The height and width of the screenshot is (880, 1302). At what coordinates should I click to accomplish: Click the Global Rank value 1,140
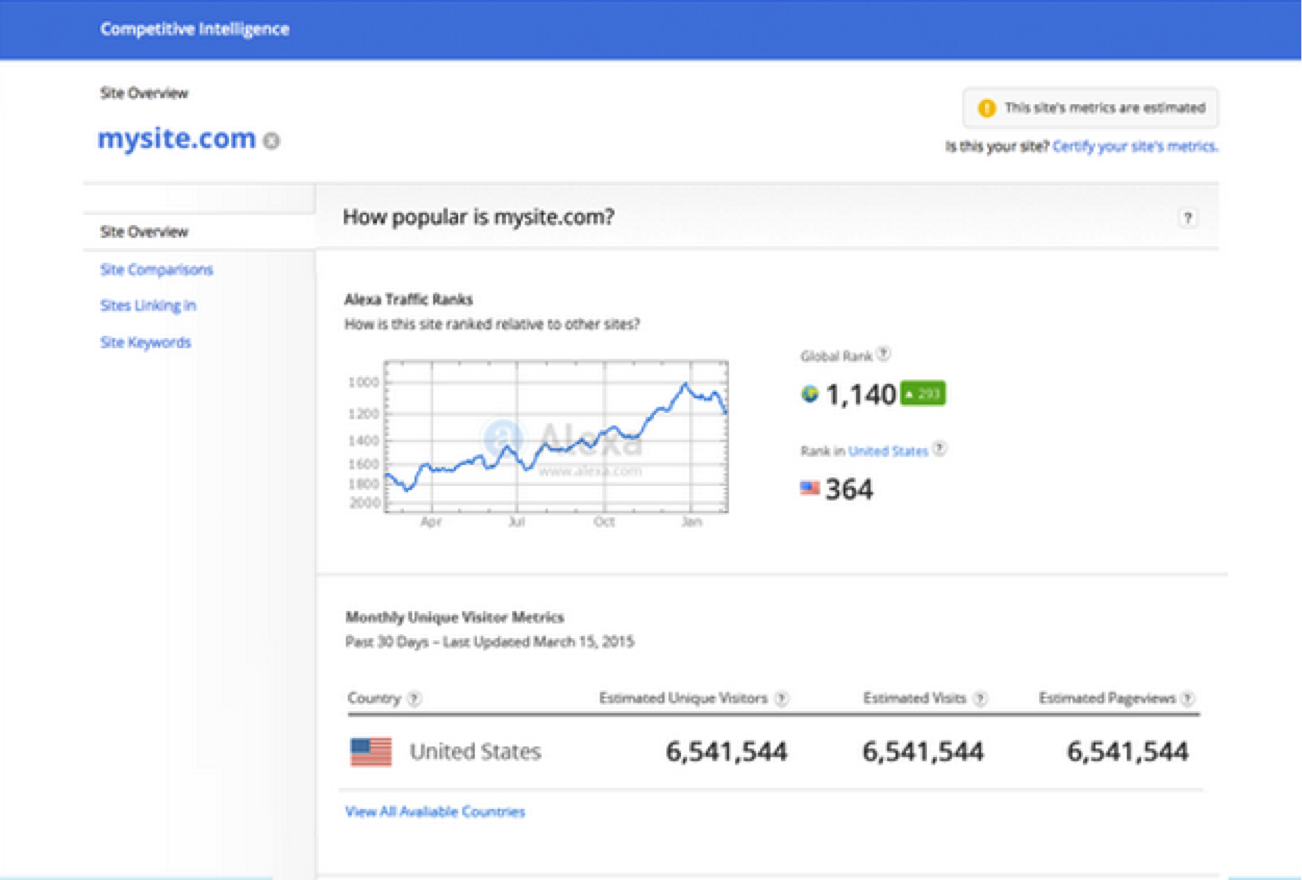[860, 395]
